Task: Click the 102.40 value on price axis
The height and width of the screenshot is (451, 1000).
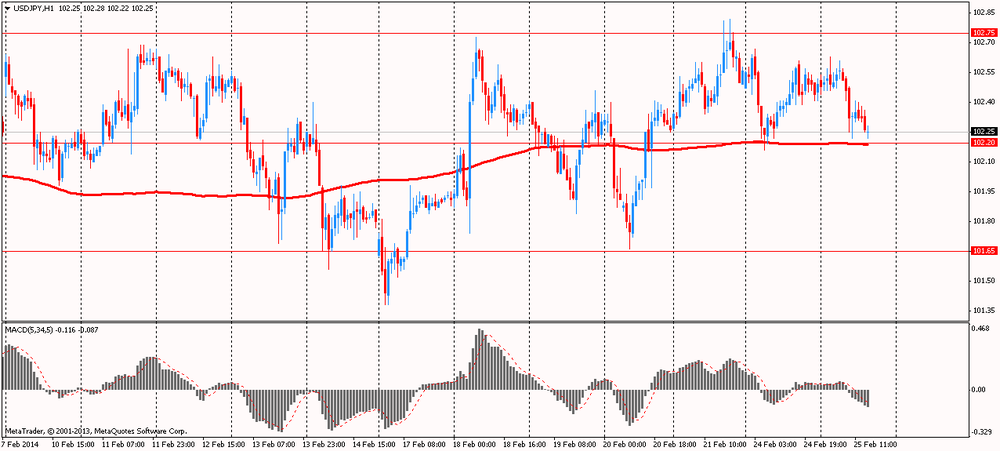Action: [984, 102]
